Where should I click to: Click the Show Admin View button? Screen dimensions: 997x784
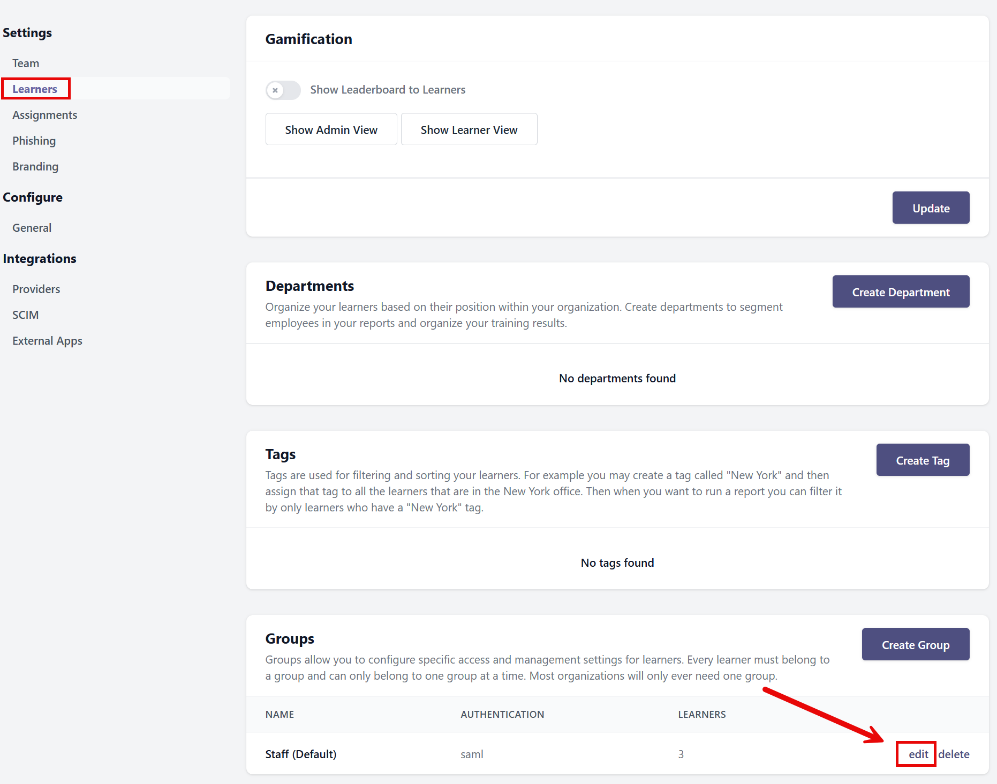(331, 130)
